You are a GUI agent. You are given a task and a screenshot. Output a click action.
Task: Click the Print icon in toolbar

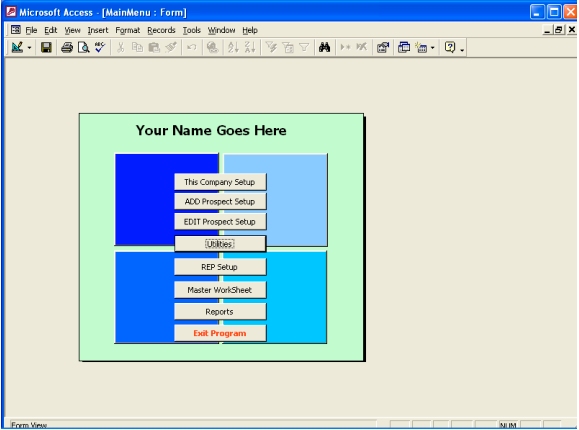tap(67, 47)
